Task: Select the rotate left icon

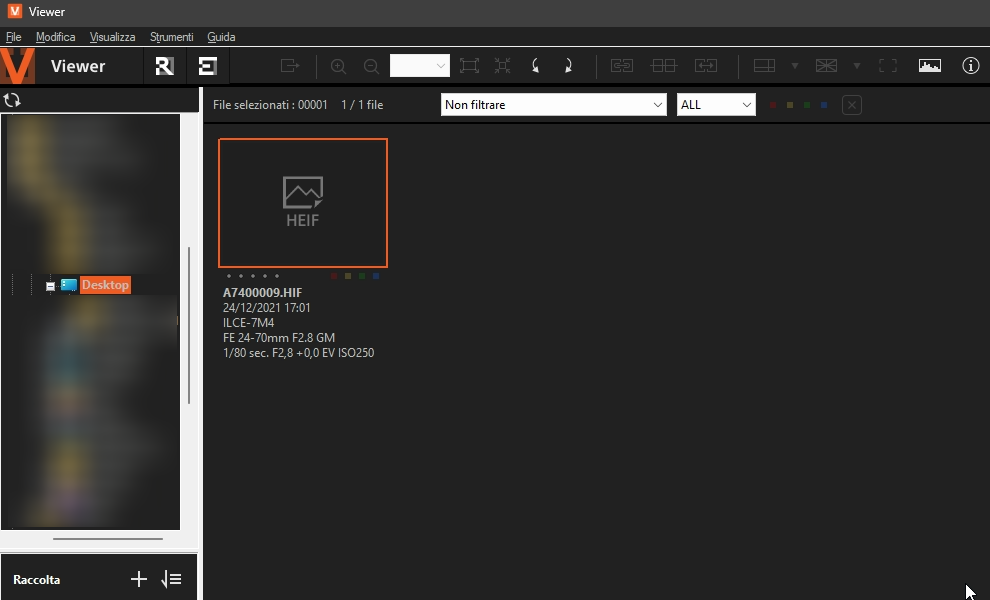Action: [x=536, y=65]
